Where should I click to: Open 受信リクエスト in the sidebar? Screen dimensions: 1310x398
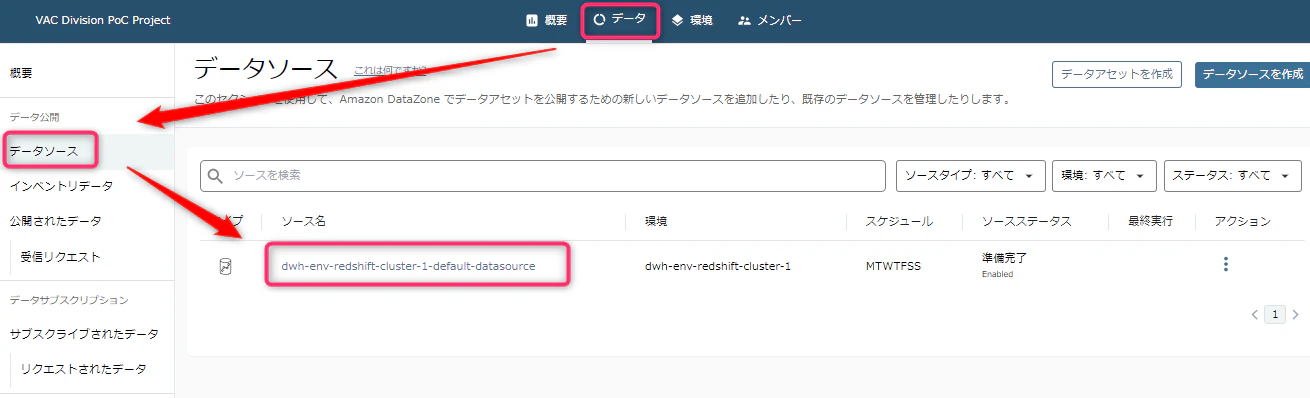(60, 257)
